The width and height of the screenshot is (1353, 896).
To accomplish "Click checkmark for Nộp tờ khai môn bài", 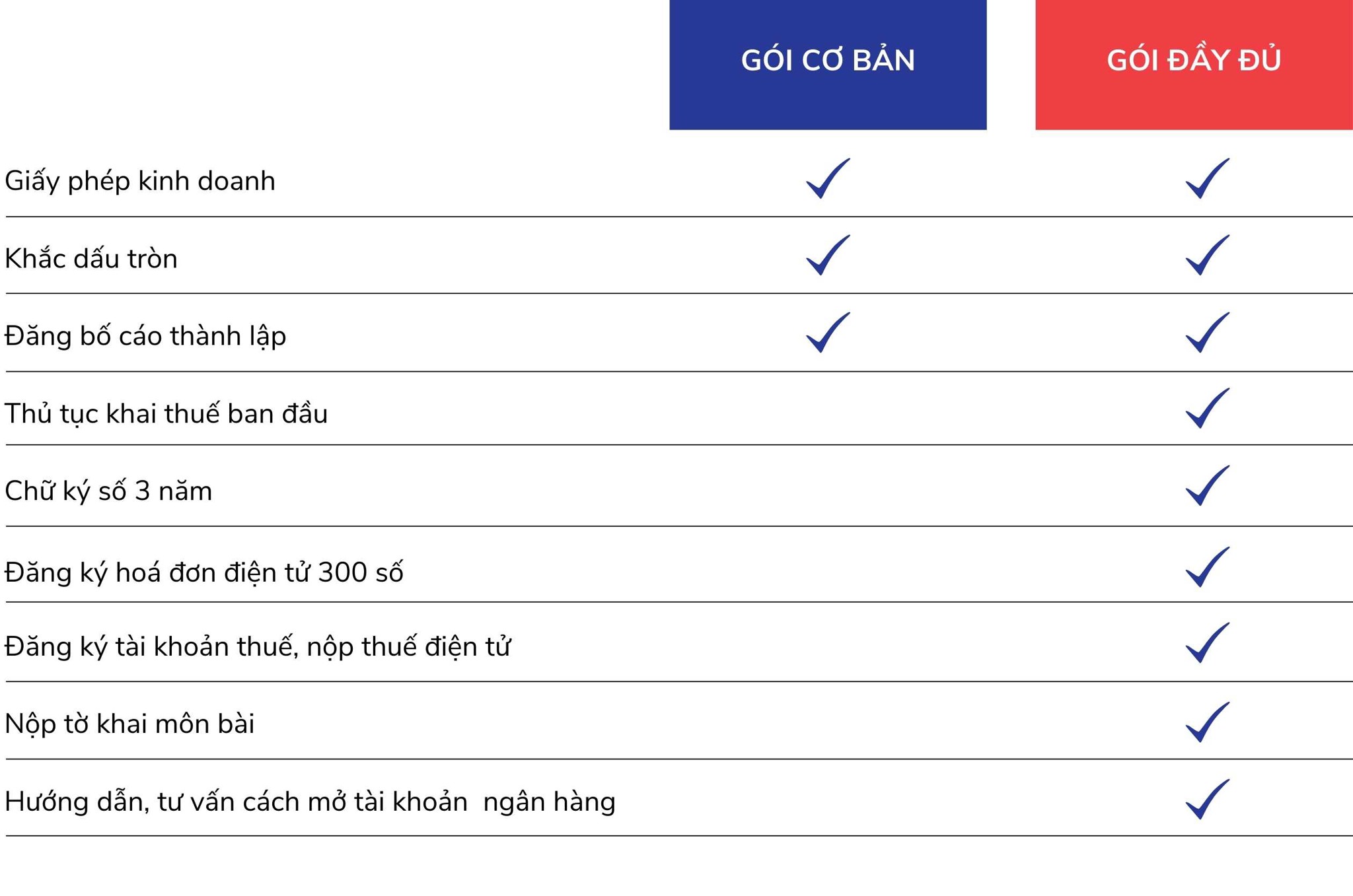I will coord(1206,722).
